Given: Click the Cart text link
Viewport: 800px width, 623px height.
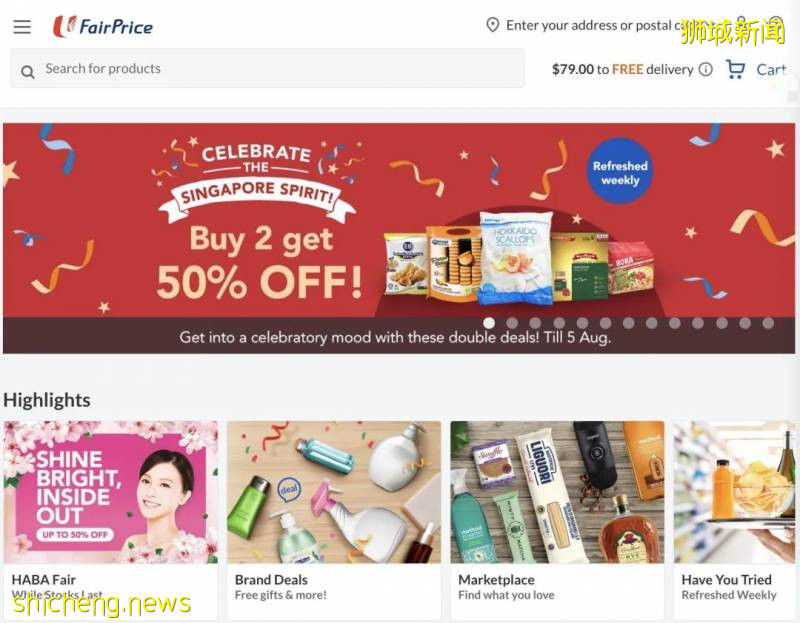Looking at the screenshot, I should click(x=771, y=69).
